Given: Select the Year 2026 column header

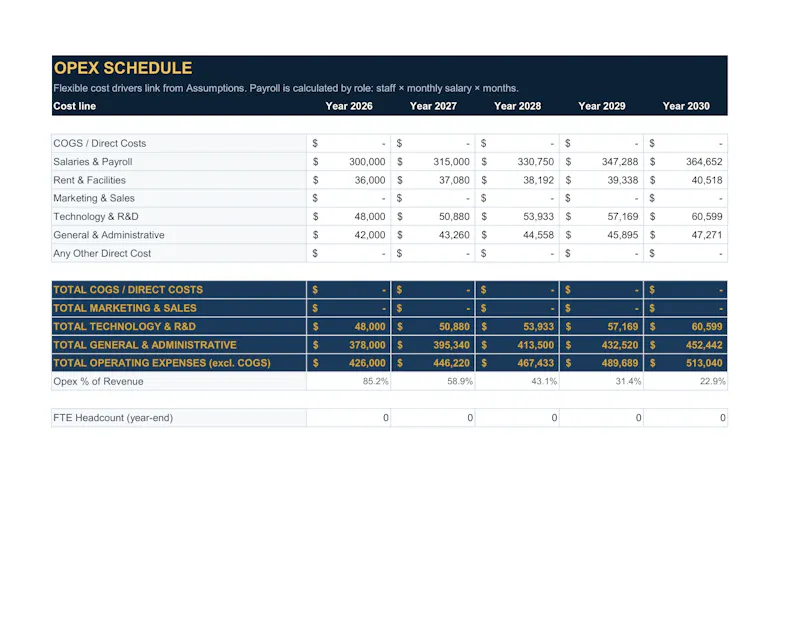Looking at the screenshot, I should pos(349,106).
